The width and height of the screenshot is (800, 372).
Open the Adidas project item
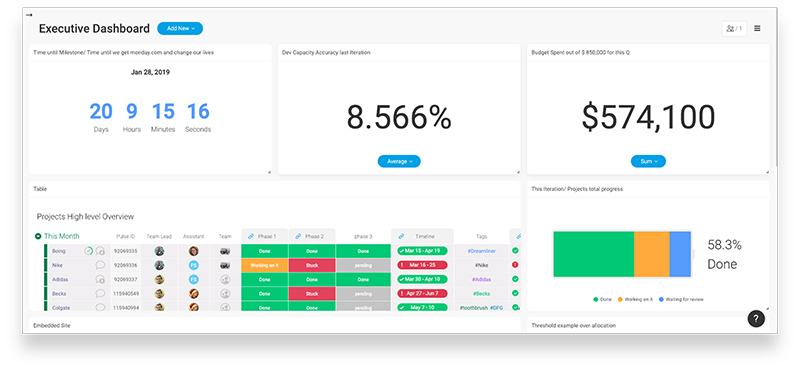pos(60,279)
